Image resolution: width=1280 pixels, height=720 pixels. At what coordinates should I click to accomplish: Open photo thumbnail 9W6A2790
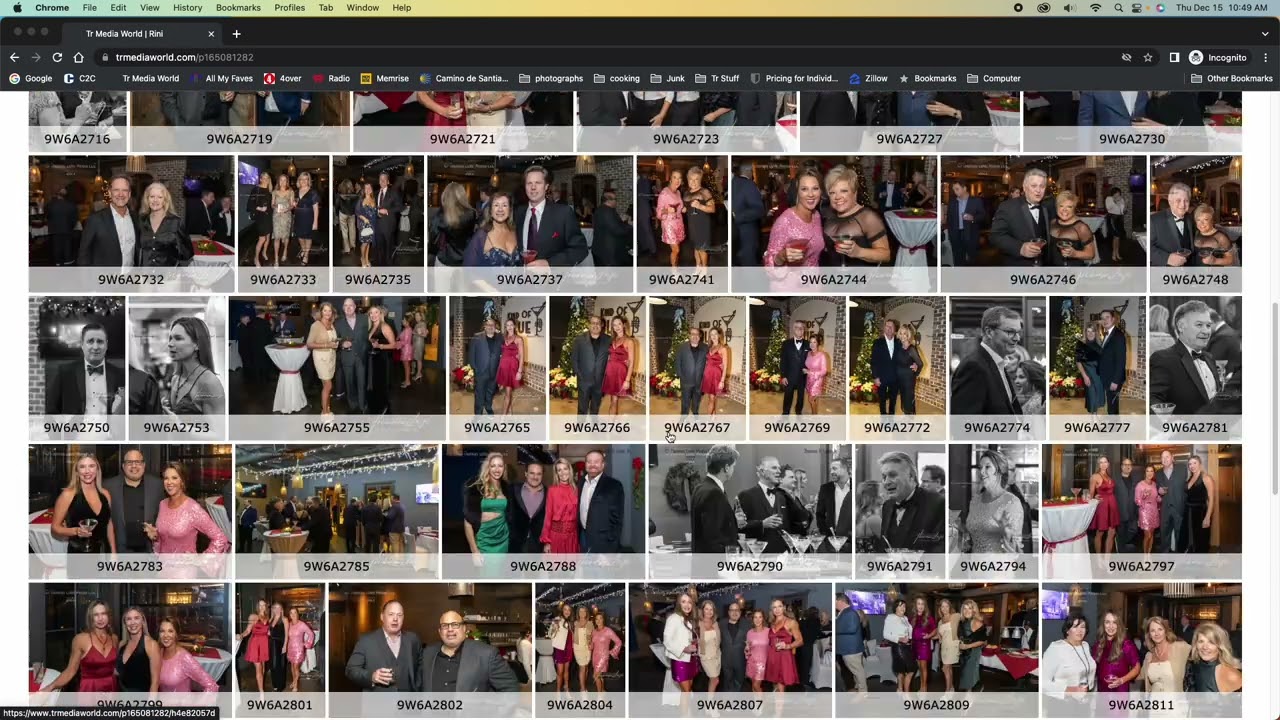(x=750, y=511)
